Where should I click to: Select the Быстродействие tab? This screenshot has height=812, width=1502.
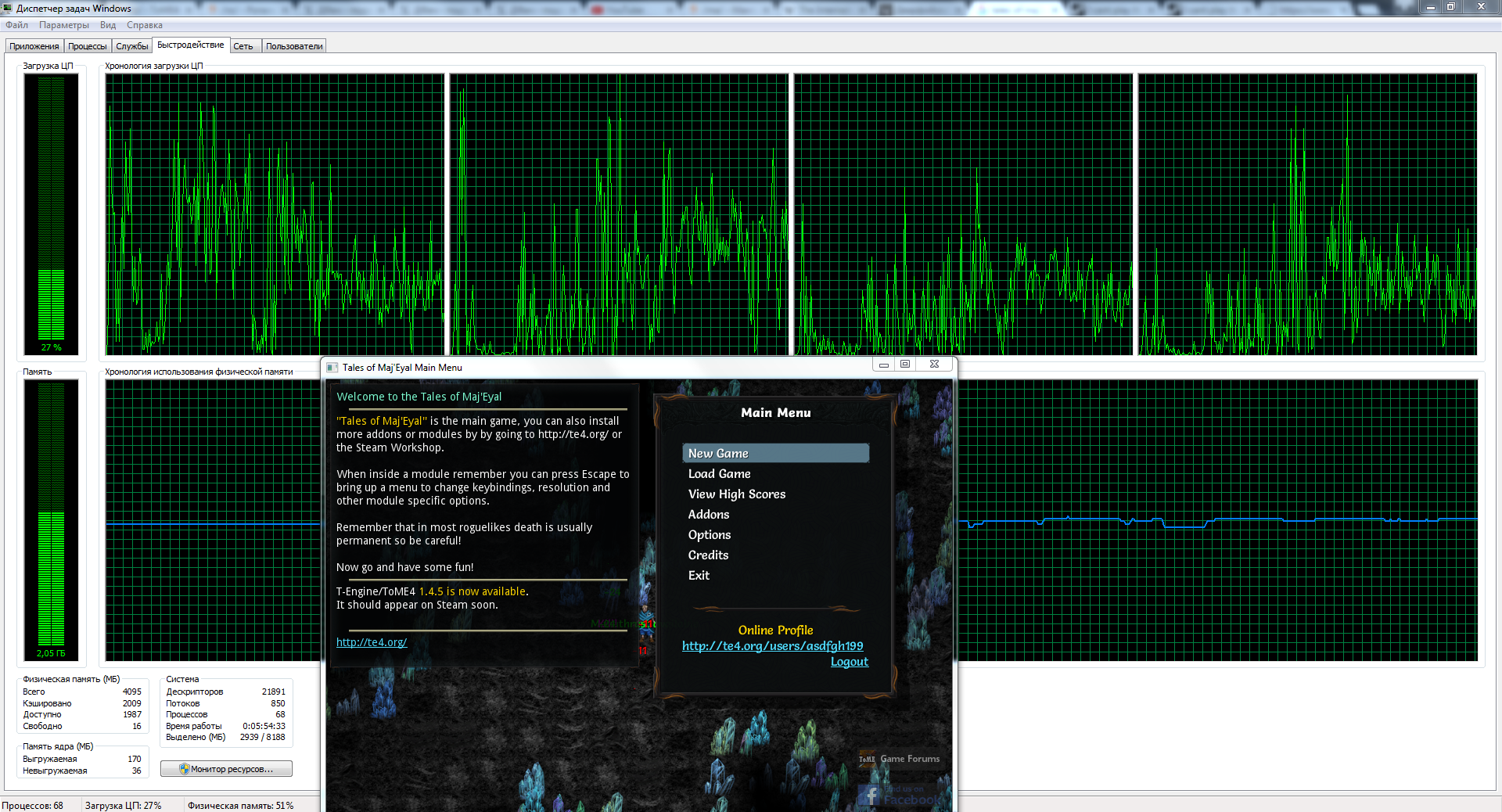click(191, 45)
